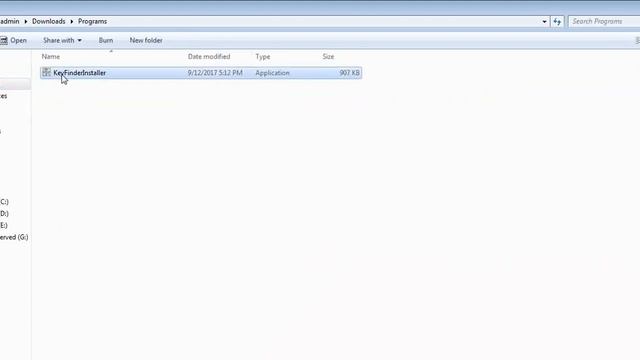The width and height of the screenshot is (640, 360).
Task: Select the KeyFinderInstaller application icon
Action: click(x=47, y=73)
